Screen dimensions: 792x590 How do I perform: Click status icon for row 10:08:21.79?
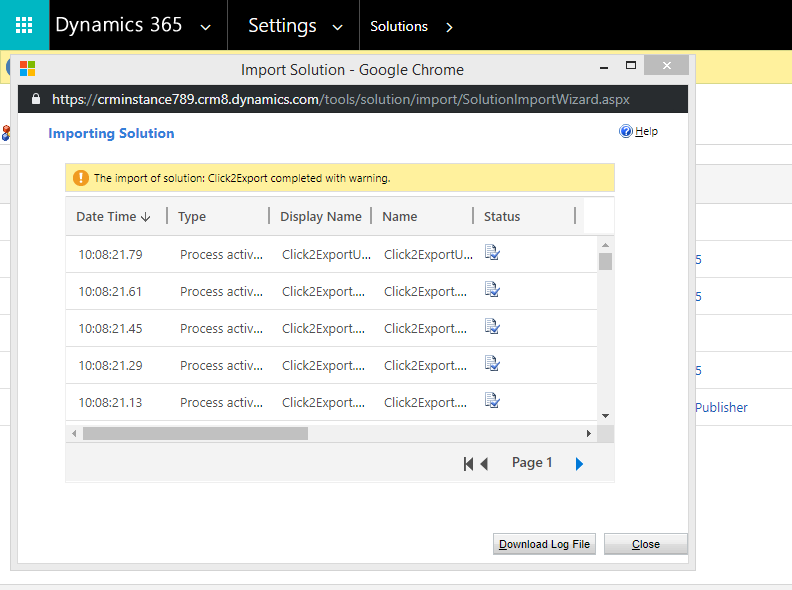coord(492,252)
